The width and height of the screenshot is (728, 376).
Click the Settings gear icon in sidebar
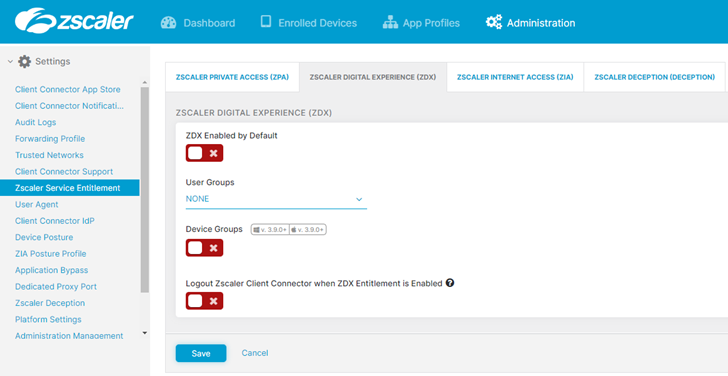click(24, 62)
